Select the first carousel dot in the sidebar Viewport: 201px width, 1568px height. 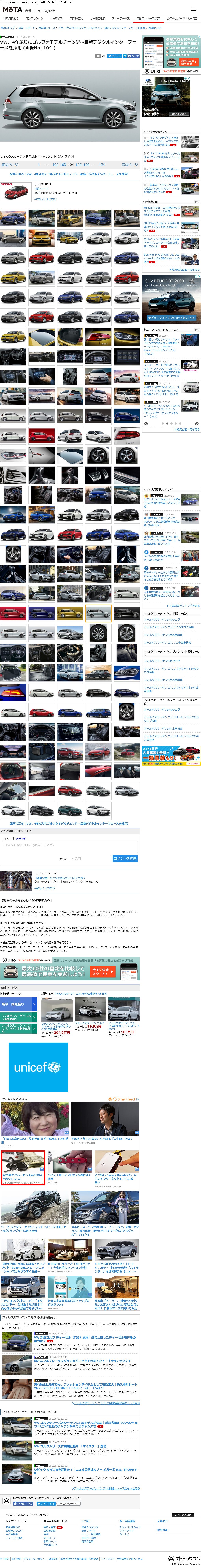click(163, 424)
